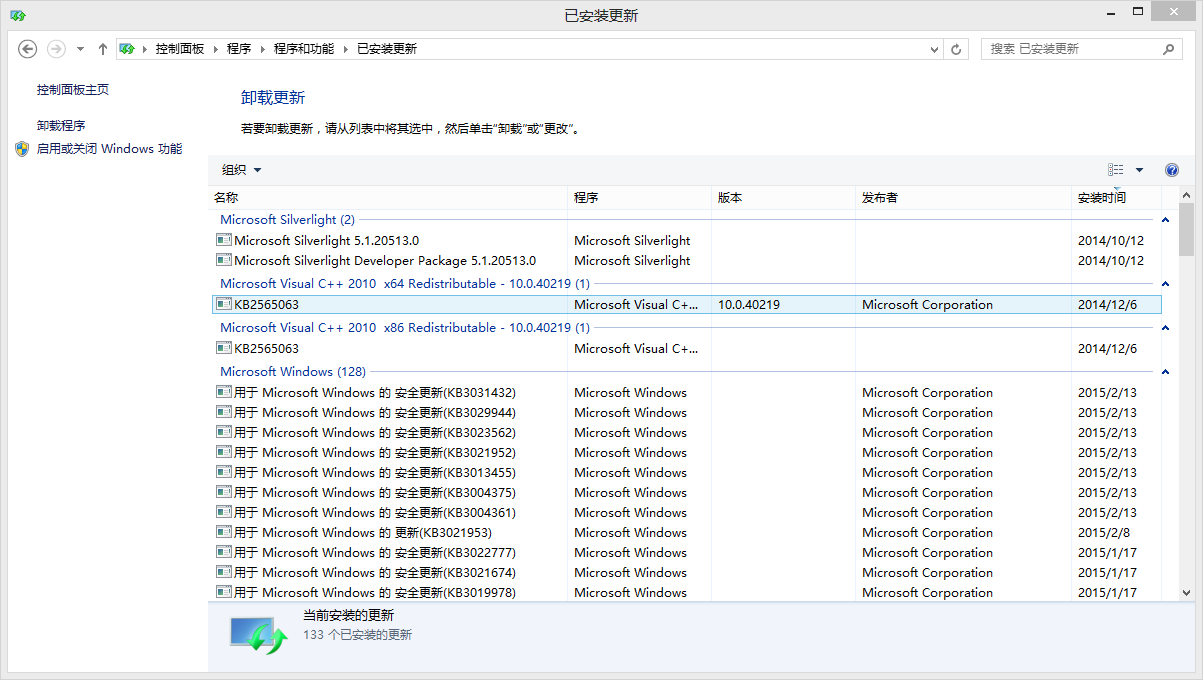This screenshot has width=1203, height=680.
Task: Change view using the view icon
Action: point(1115,170)
